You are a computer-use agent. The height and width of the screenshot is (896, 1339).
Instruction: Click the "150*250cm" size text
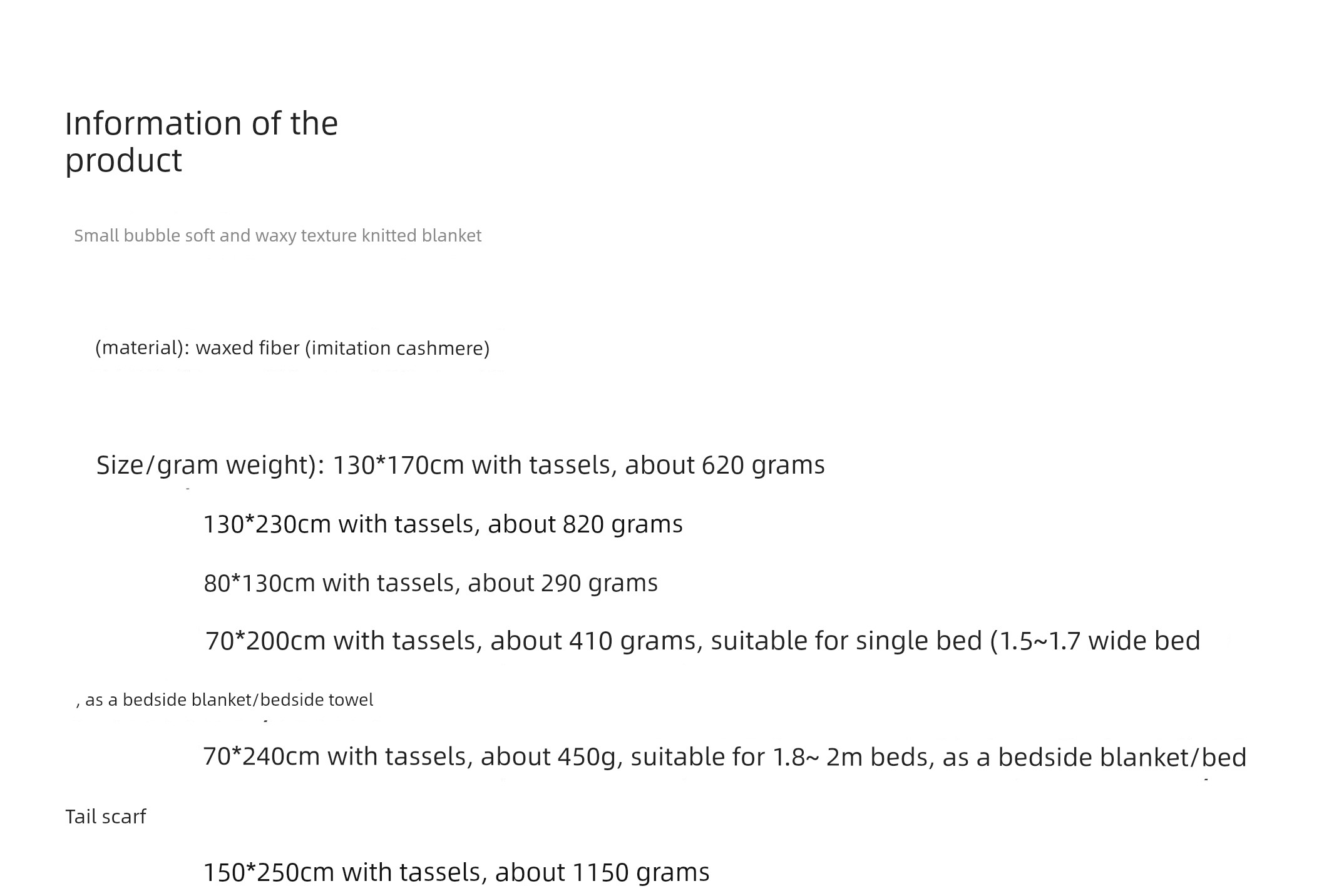point(269,872)
